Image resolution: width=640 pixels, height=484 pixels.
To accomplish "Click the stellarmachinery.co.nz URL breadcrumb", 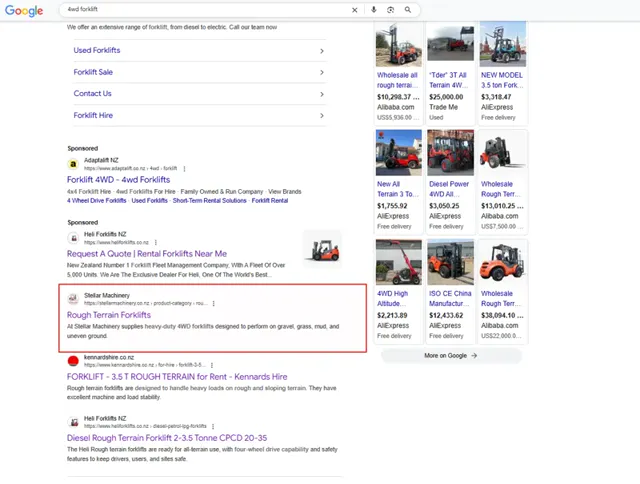I will pyautogui.click(x=146, y=303).
